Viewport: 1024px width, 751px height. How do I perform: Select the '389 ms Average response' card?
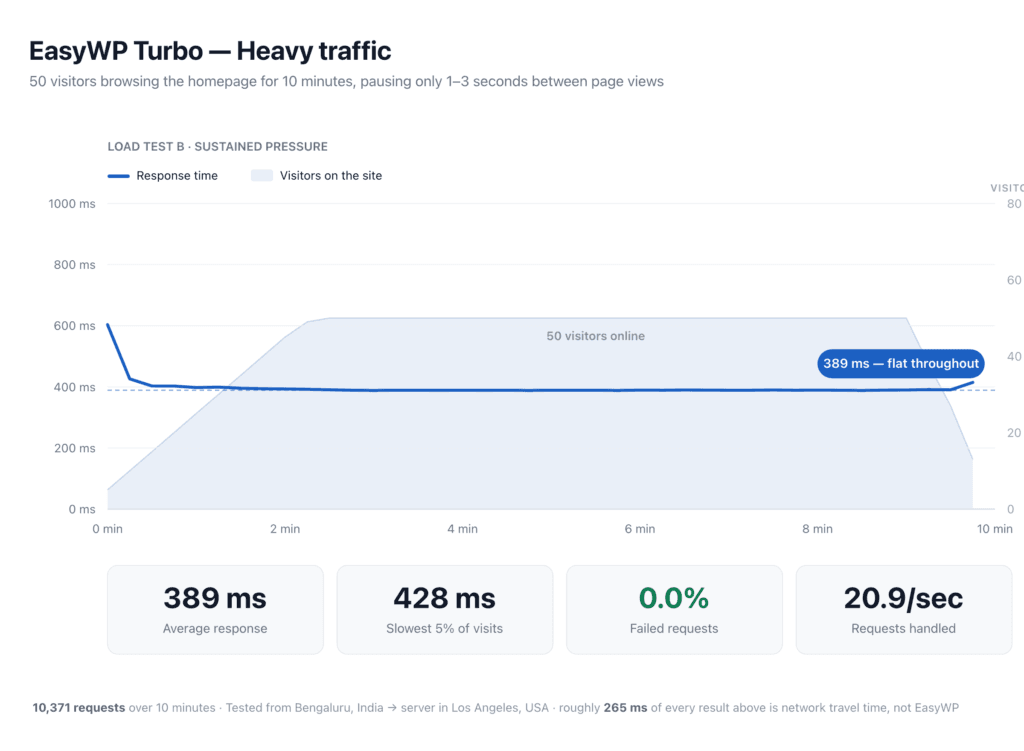pyautogui.click(x=215, y=609)
